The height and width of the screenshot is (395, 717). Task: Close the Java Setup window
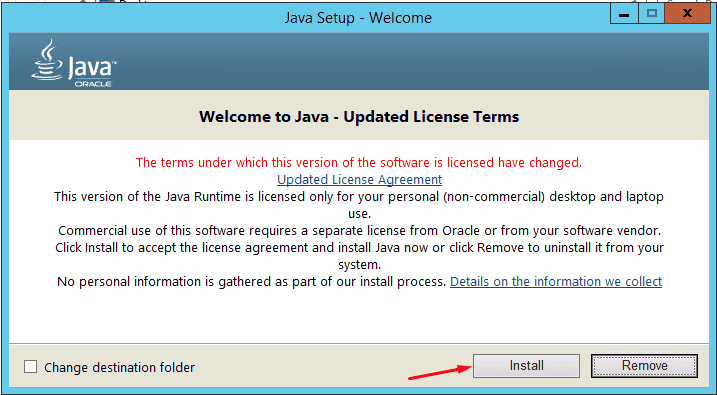[x=687, y=14]
